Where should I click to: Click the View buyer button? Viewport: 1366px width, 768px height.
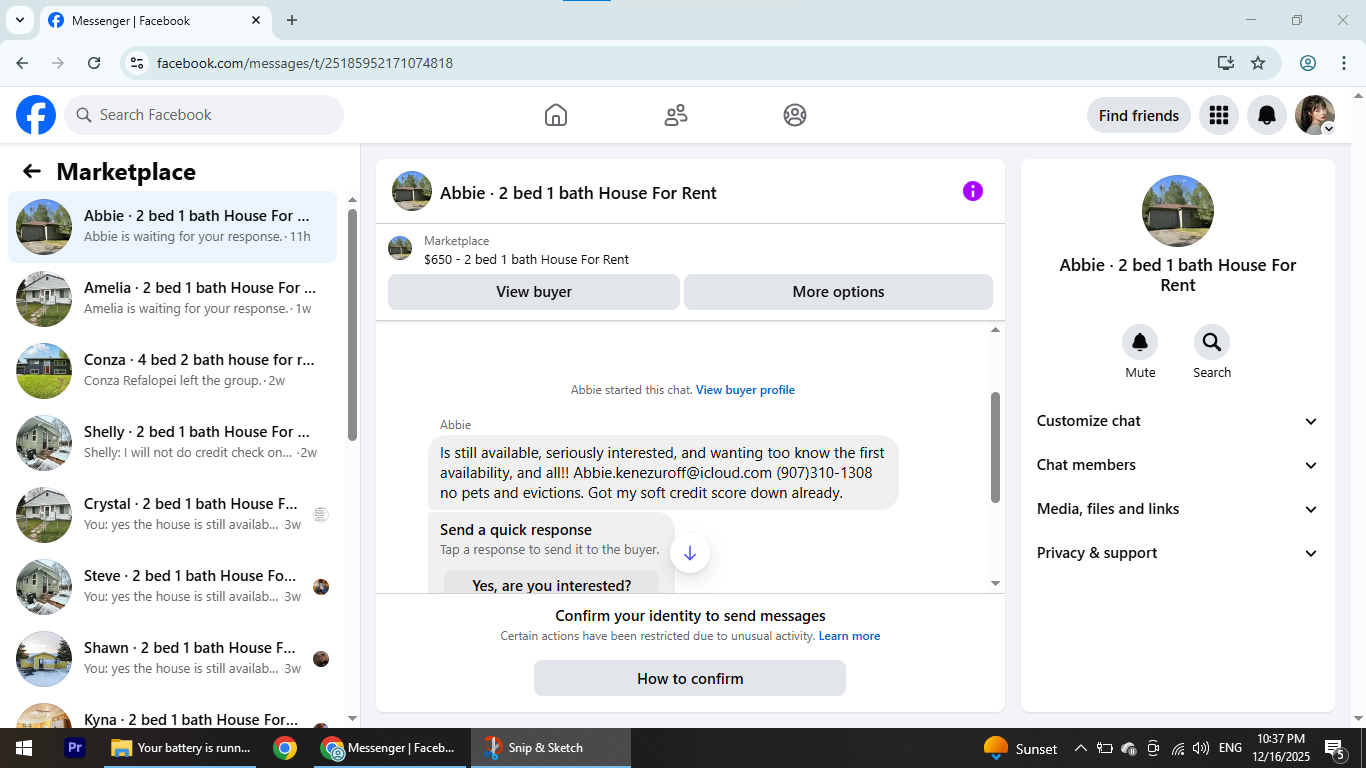534,292
